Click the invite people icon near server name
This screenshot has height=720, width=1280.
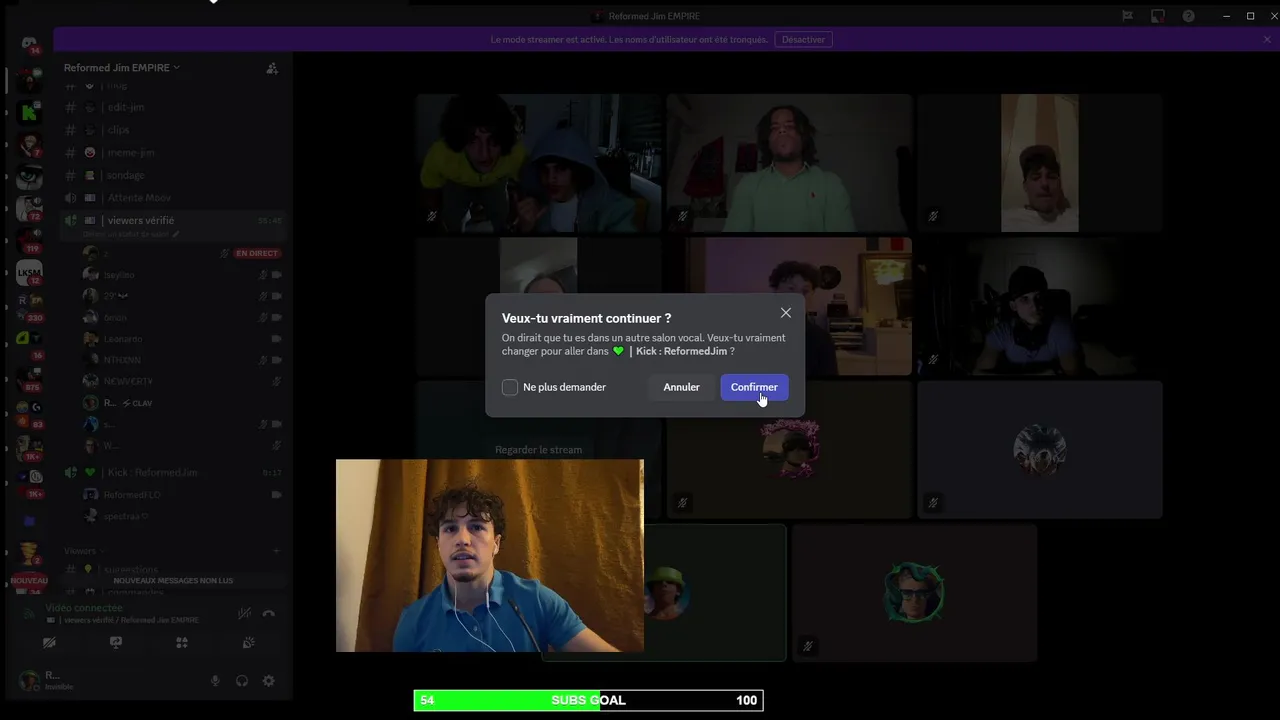[271, 68]
